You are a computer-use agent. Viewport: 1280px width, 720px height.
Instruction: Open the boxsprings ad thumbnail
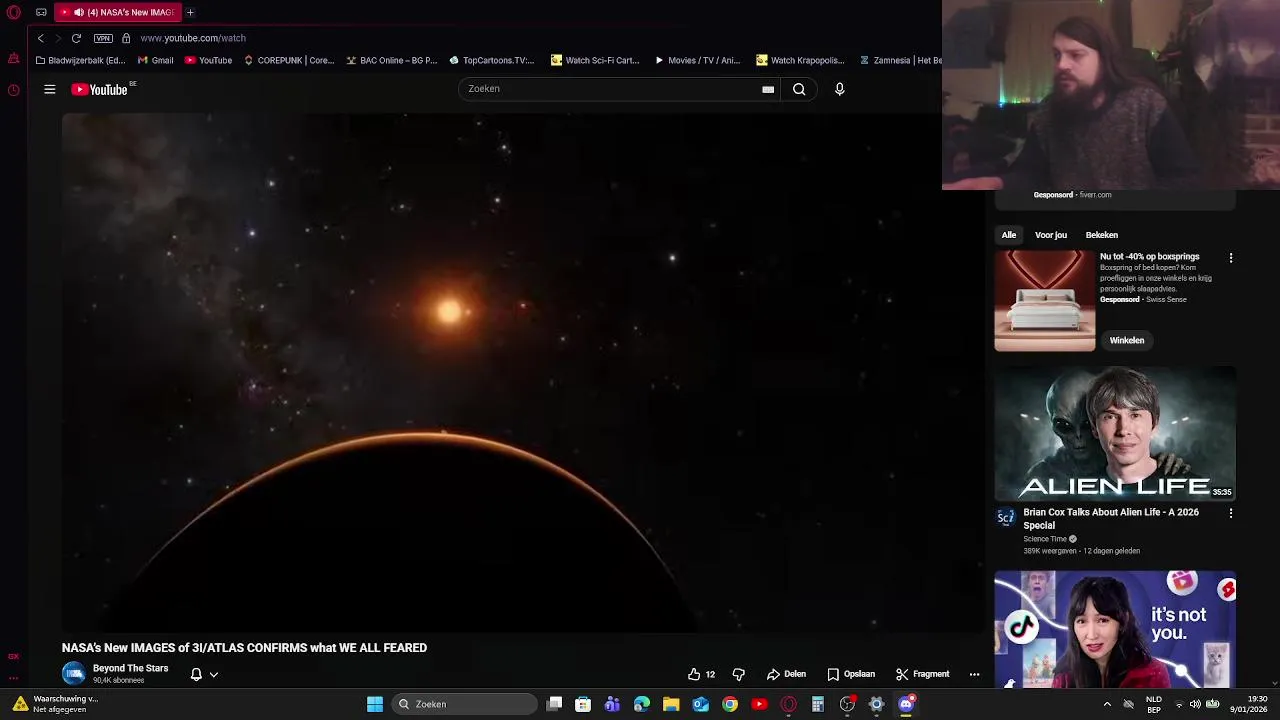(1045, 301)
